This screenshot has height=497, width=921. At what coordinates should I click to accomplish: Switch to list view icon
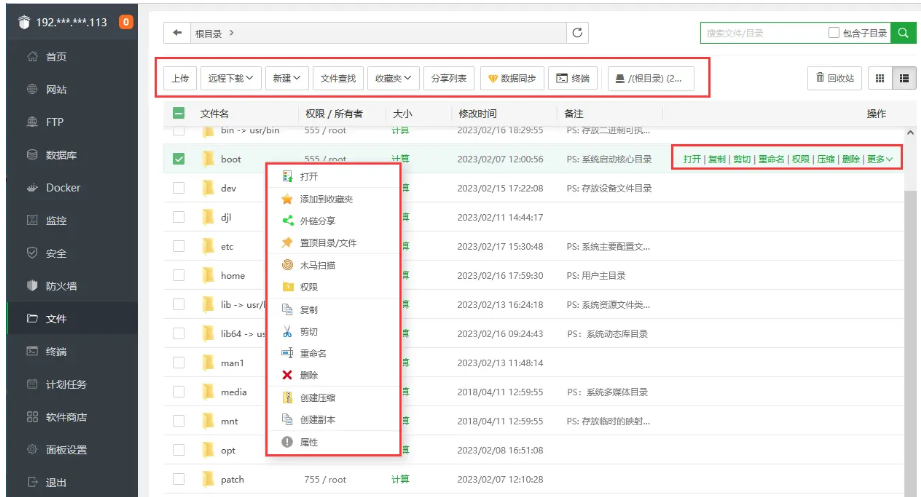coord(904,78)
